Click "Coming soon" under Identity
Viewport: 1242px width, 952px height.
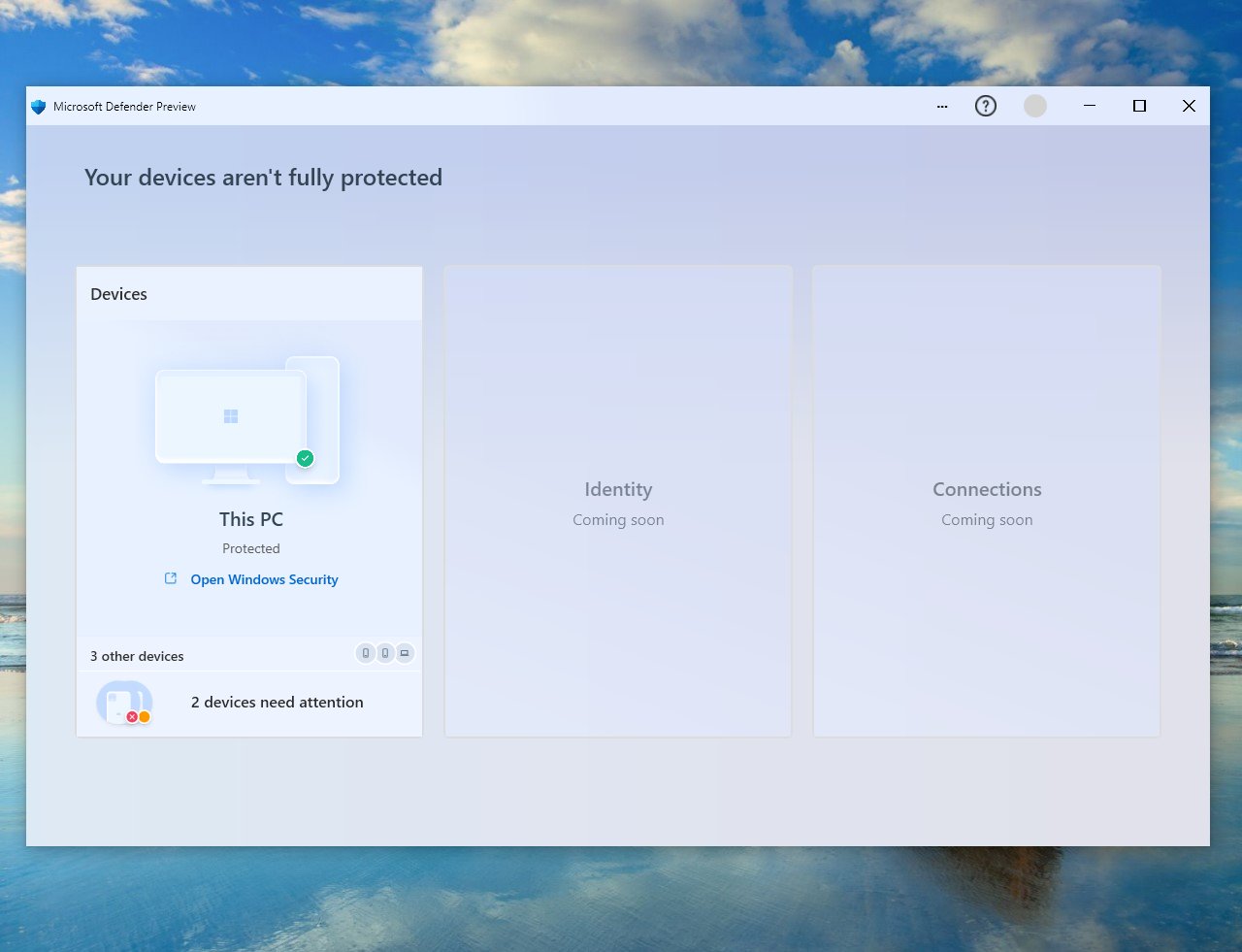coord(618,520)
